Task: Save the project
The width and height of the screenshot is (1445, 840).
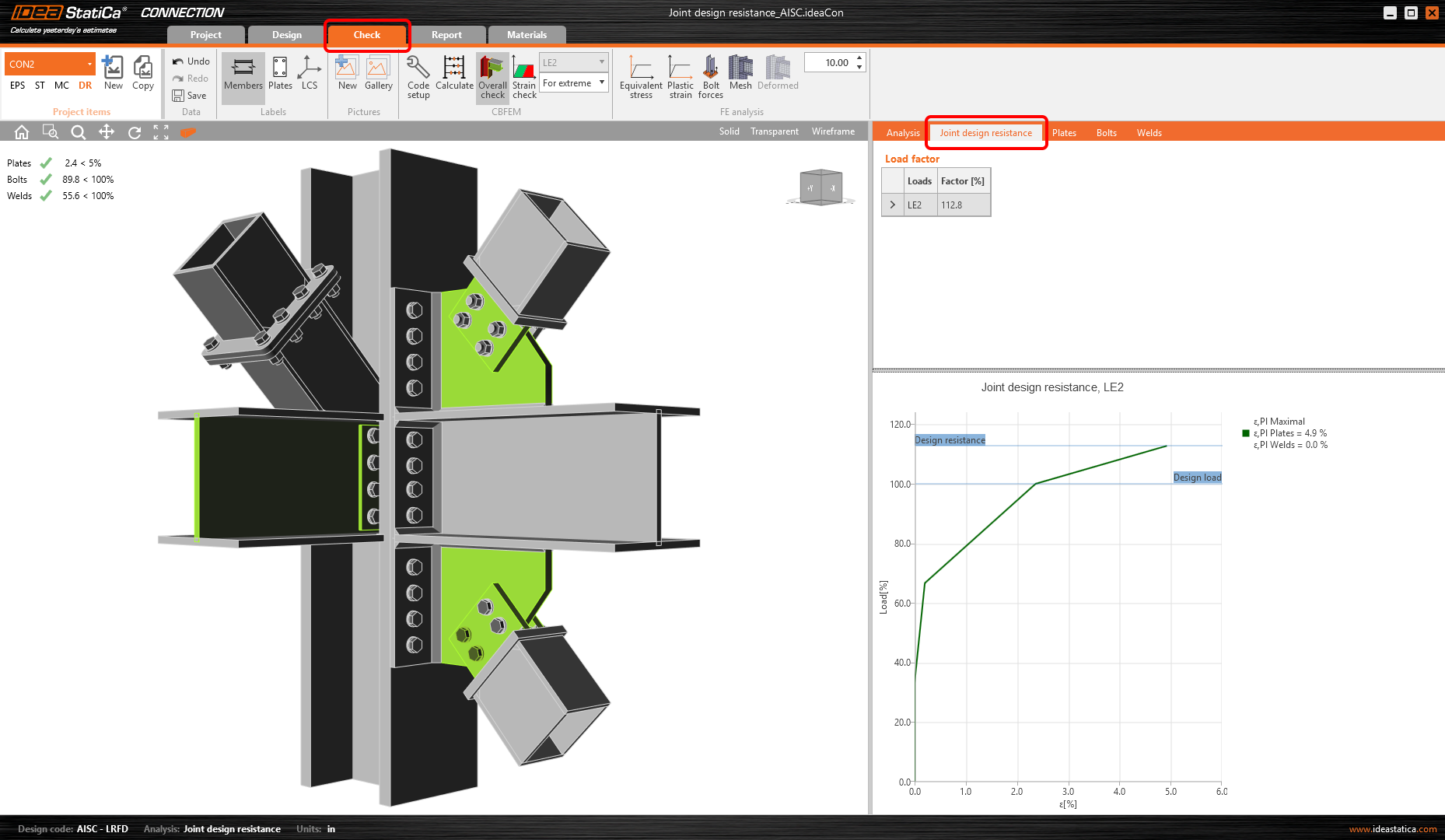Action: click(x=191, y=95)
